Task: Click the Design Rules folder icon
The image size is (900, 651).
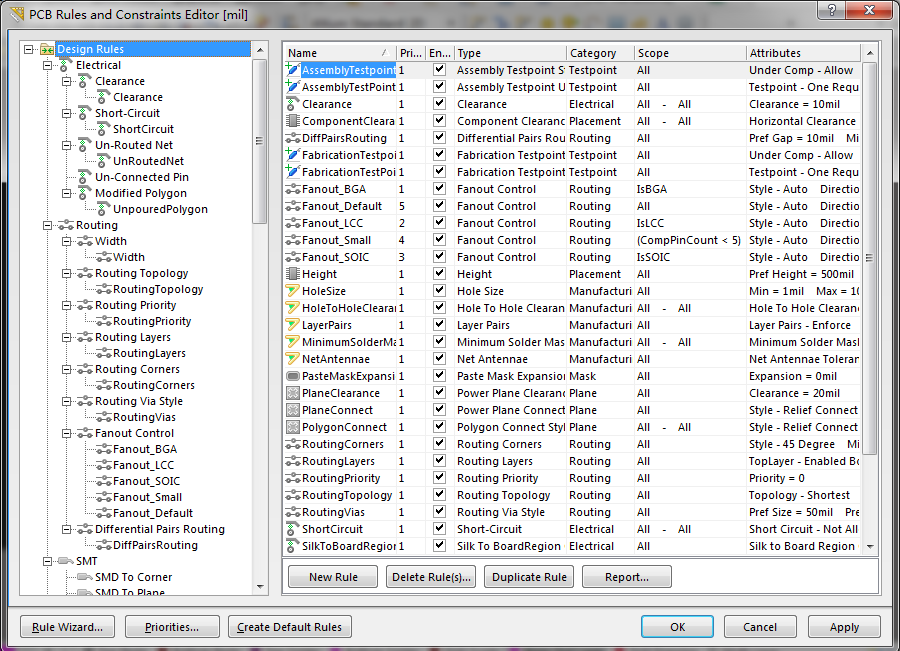Action: point(47,49)
